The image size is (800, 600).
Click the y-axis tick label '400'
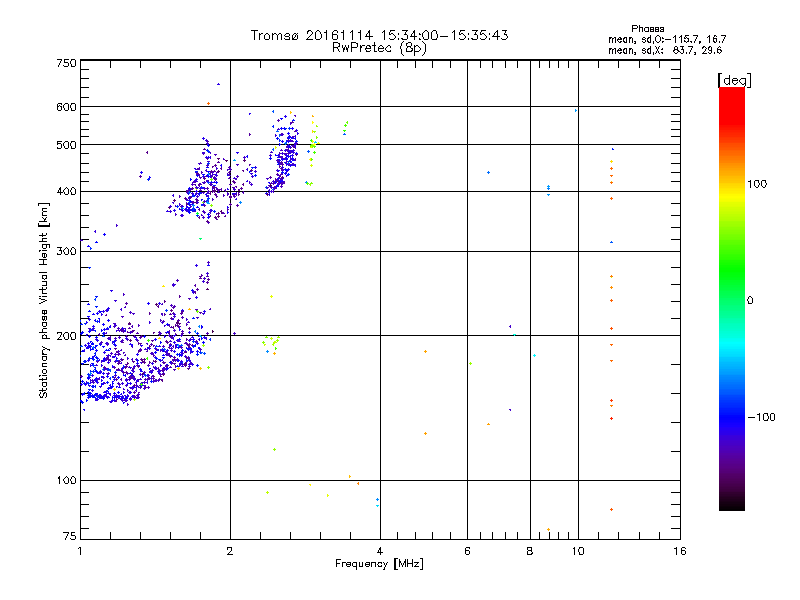tap(66, 192)
